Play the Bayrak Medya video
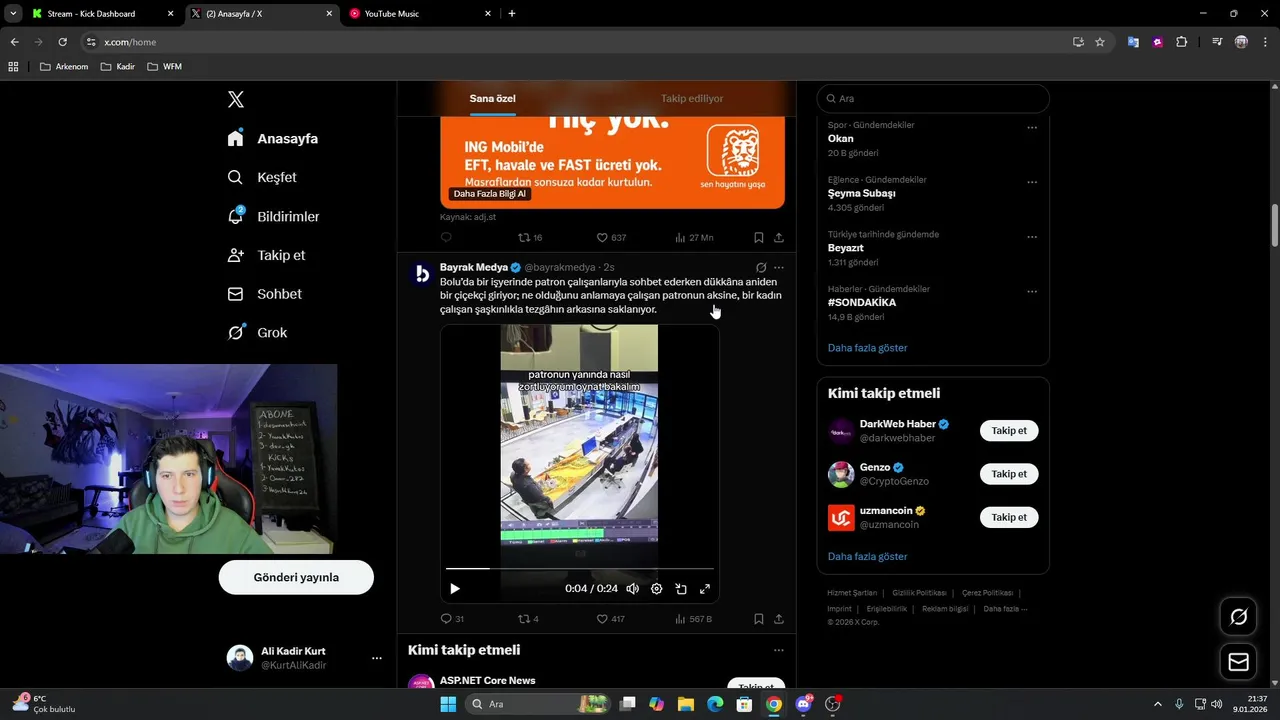 coord(455,589)
